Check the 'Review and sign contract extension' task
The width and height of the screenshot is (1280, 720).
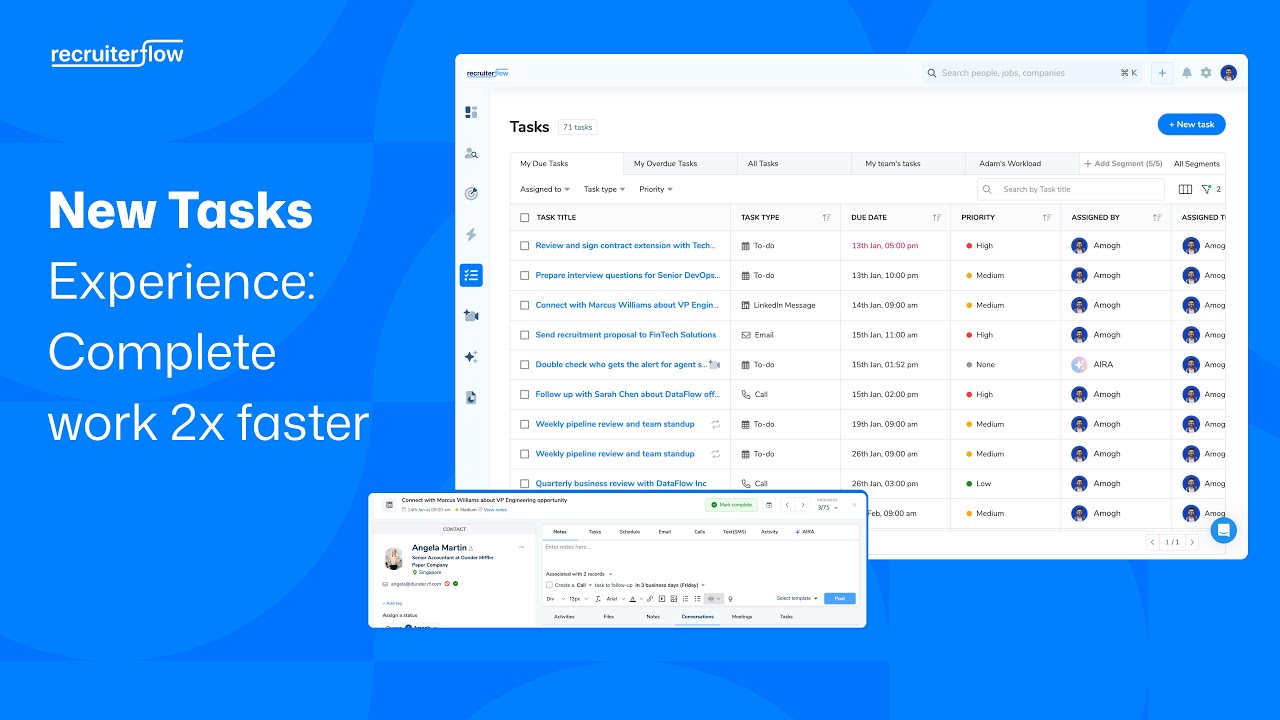524,245
